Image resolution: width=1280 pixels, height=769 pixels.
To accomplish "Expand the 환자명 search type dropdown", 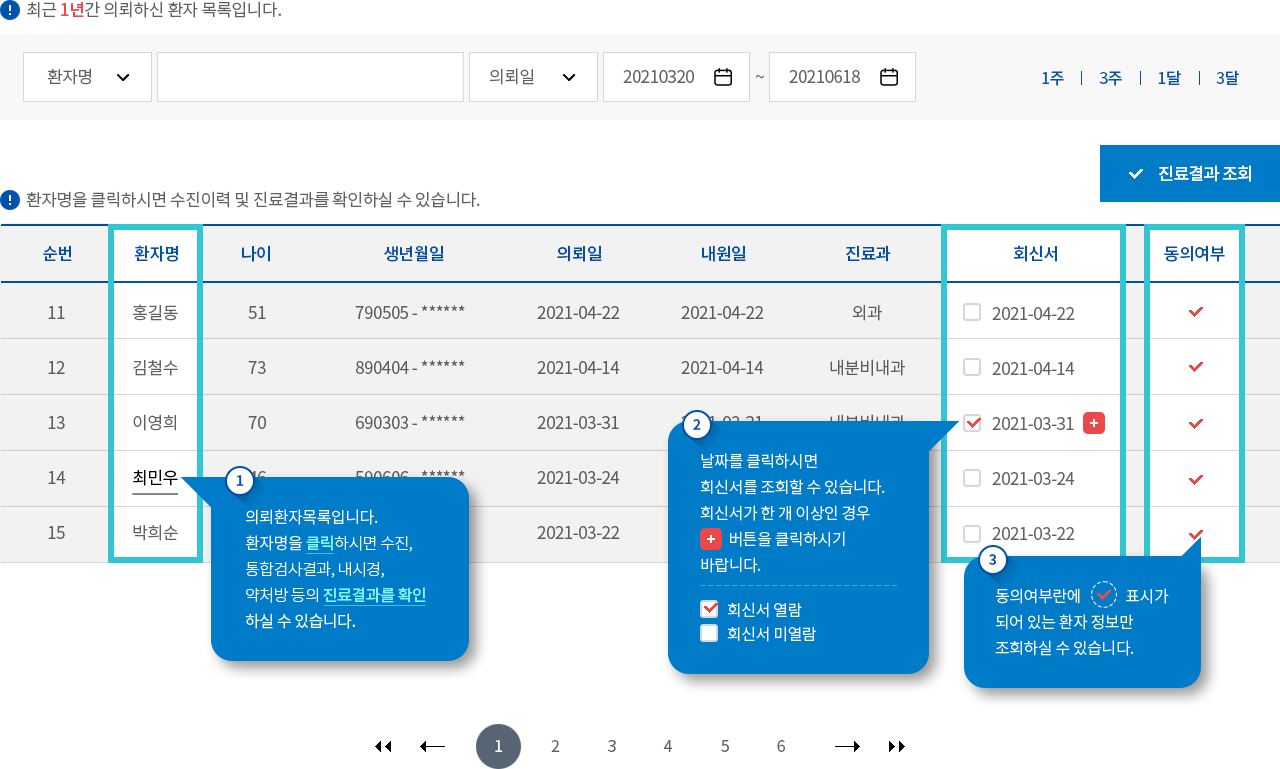I will coord(88,77).
